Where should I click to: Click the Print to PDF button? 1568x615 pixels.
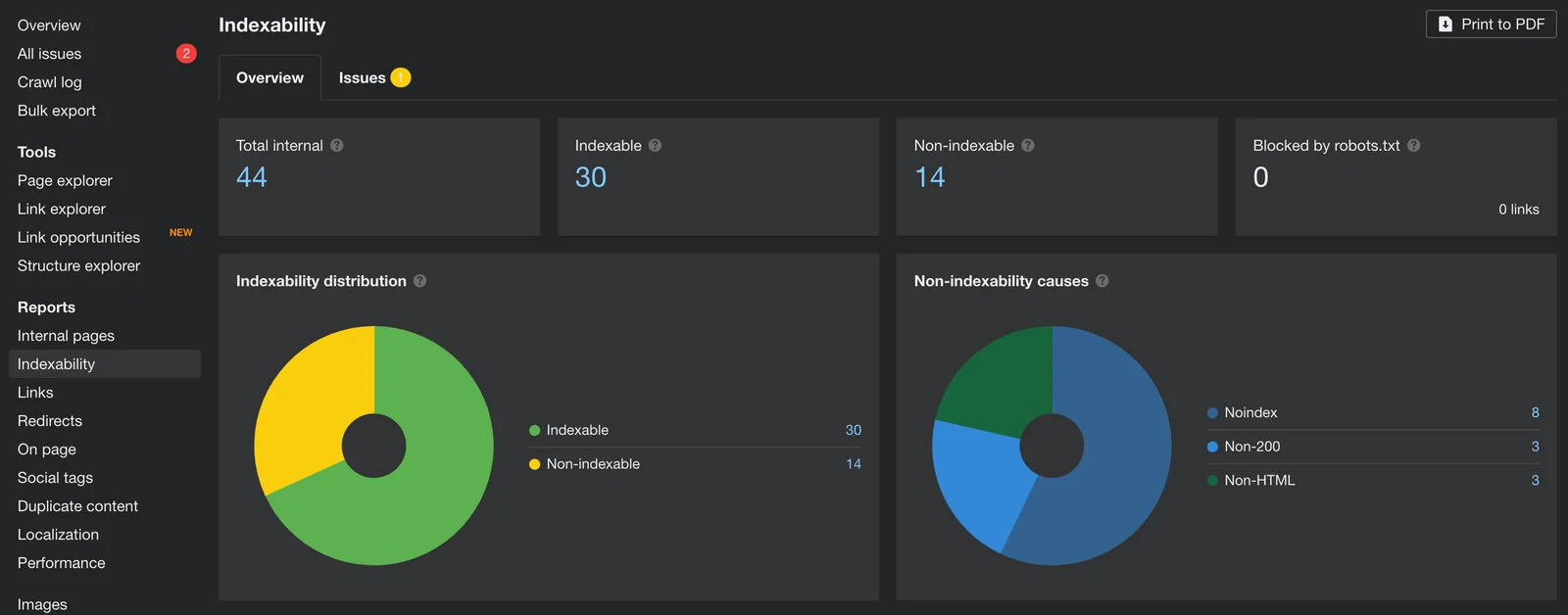coord(1491,24)
